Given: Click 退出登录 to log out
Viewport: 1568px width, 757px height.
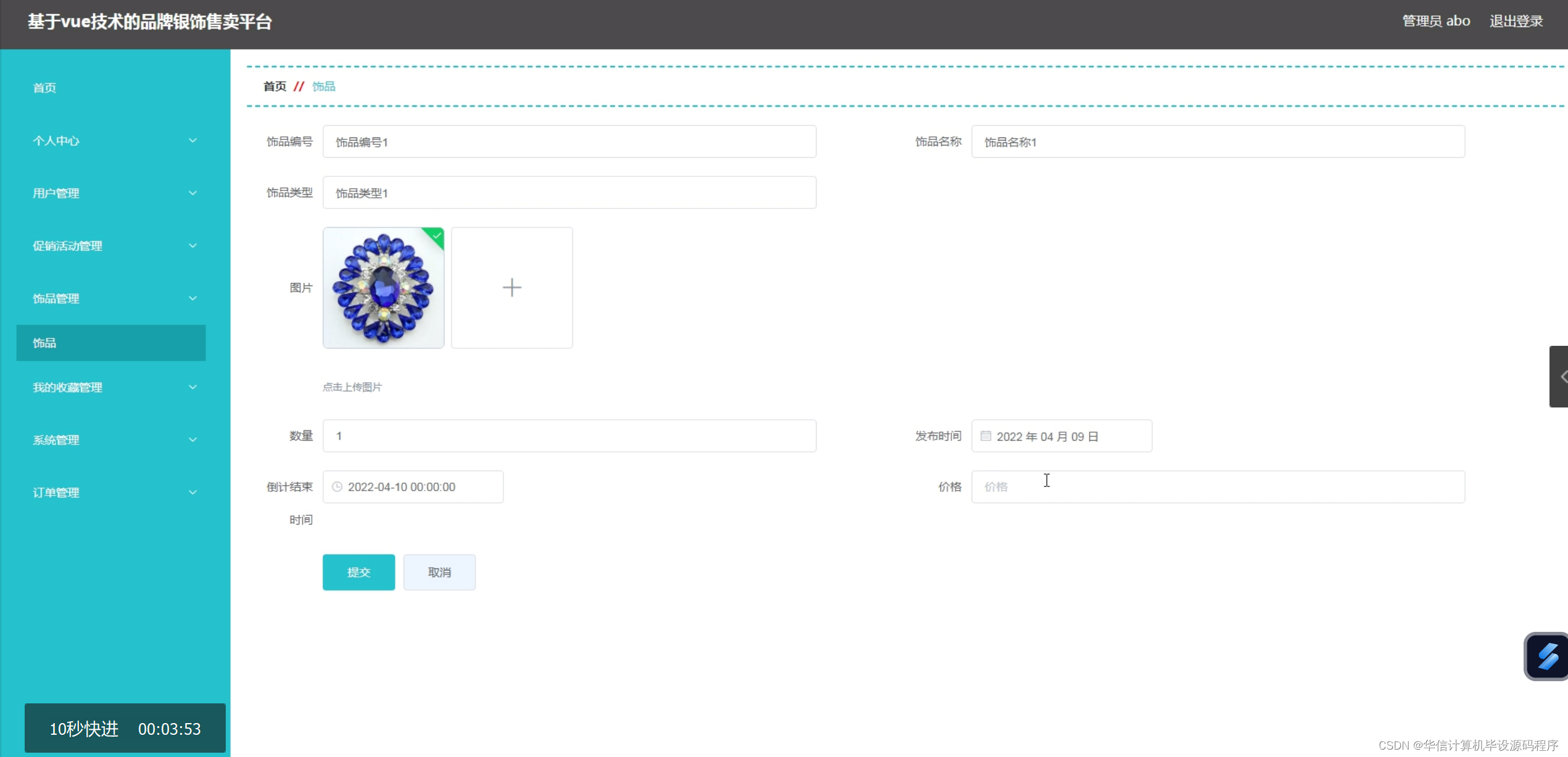Looking at the screenshot, I should (1516, 21).
